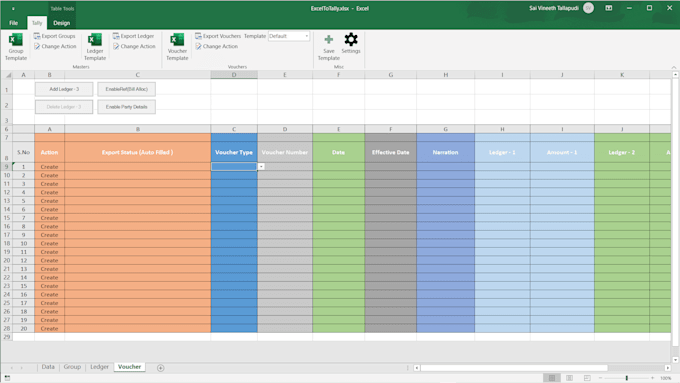
Task: Select the S.No header cell
Action: pos(23,152)
